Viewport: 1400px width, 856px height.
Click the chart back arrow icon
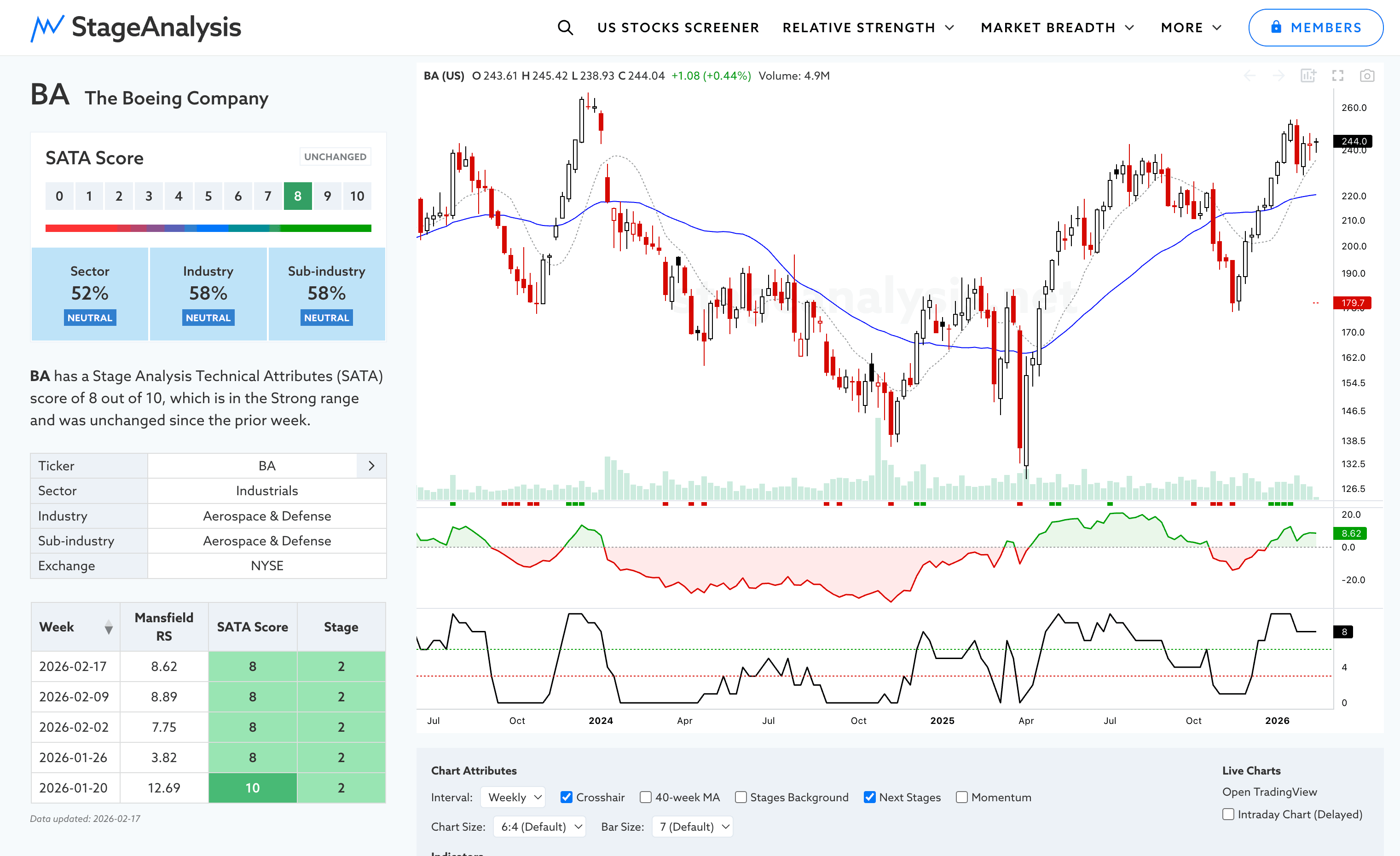1250,75
